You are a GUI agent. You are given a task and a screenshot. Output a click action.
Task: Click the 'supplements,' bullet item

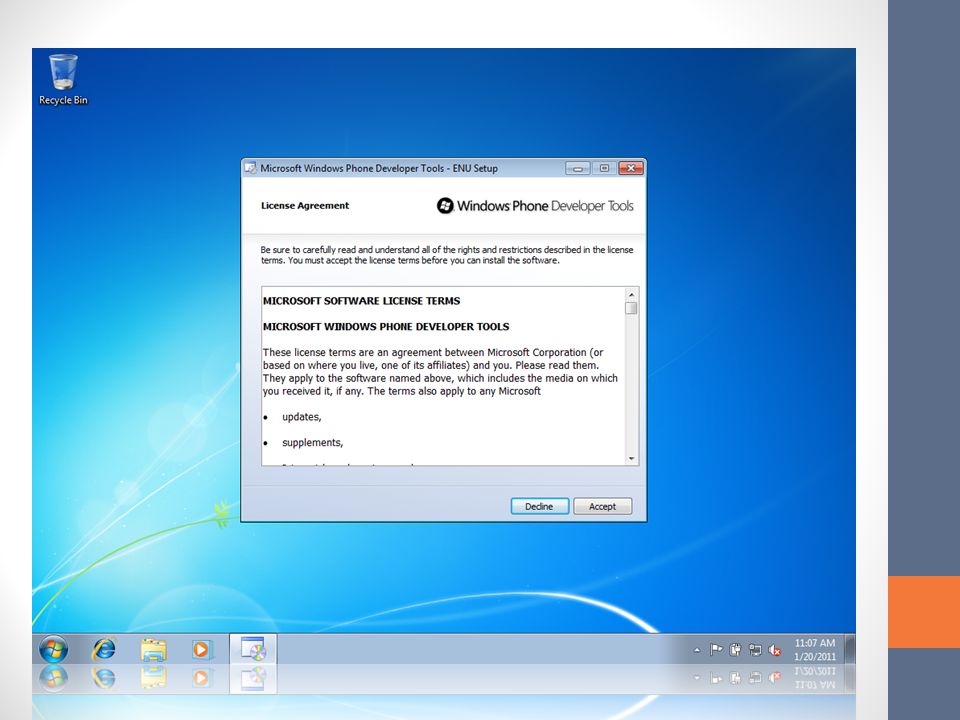312,443
